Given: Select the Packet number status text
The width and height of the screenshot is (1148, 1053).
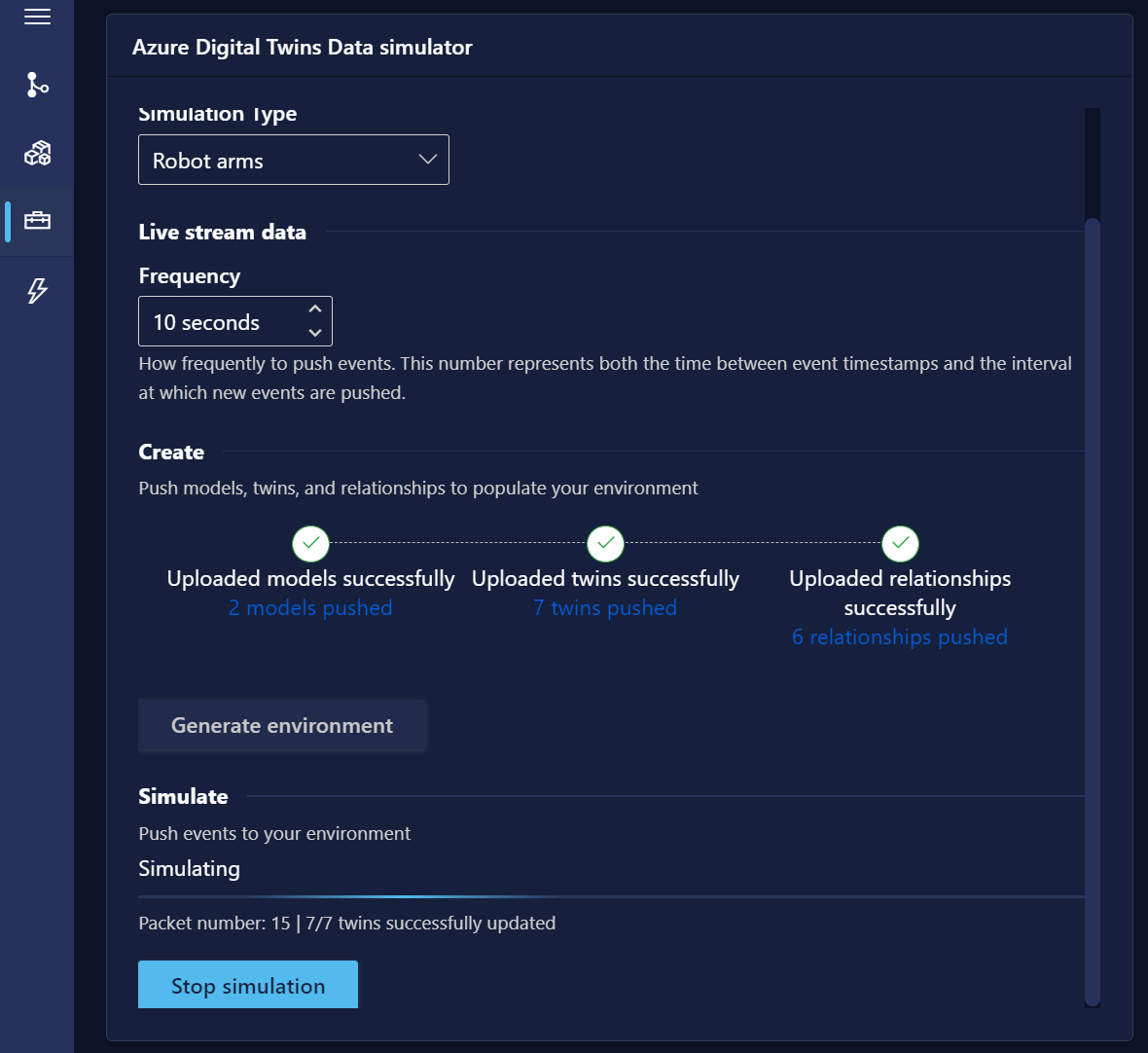Looking at the screenshot, I should click(347, 923).
